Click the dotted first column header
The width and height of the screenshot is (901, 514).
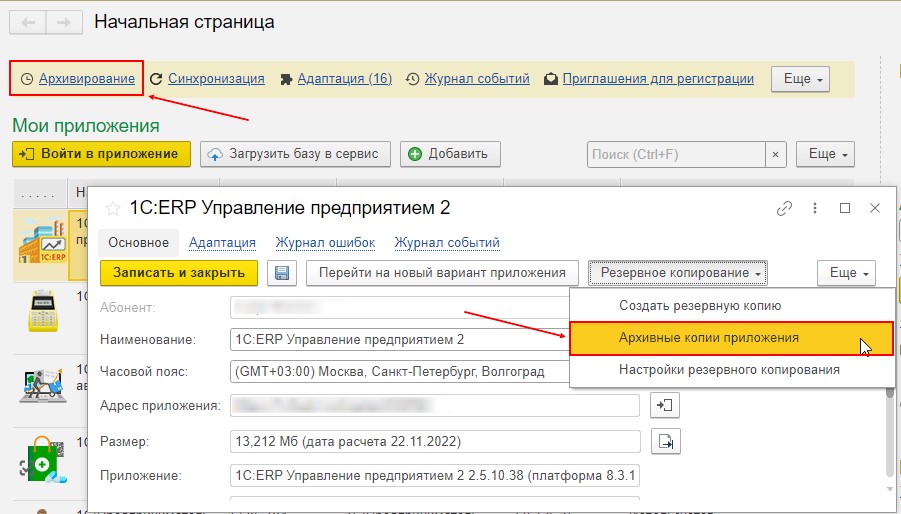38,194
